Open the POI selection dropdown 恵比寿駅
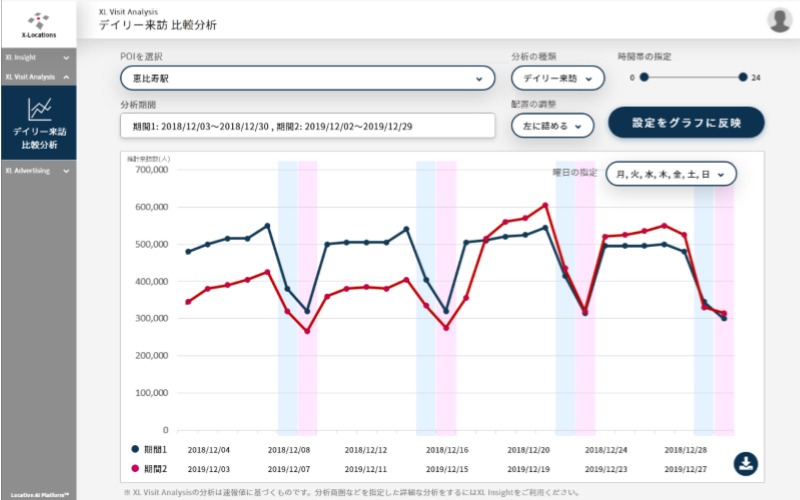 [x=307, y=77]
